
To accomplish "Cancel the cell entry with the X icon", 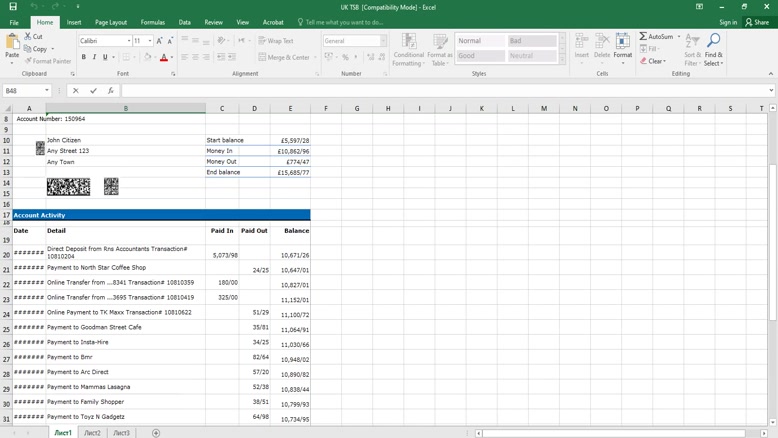I will point(76,91).
